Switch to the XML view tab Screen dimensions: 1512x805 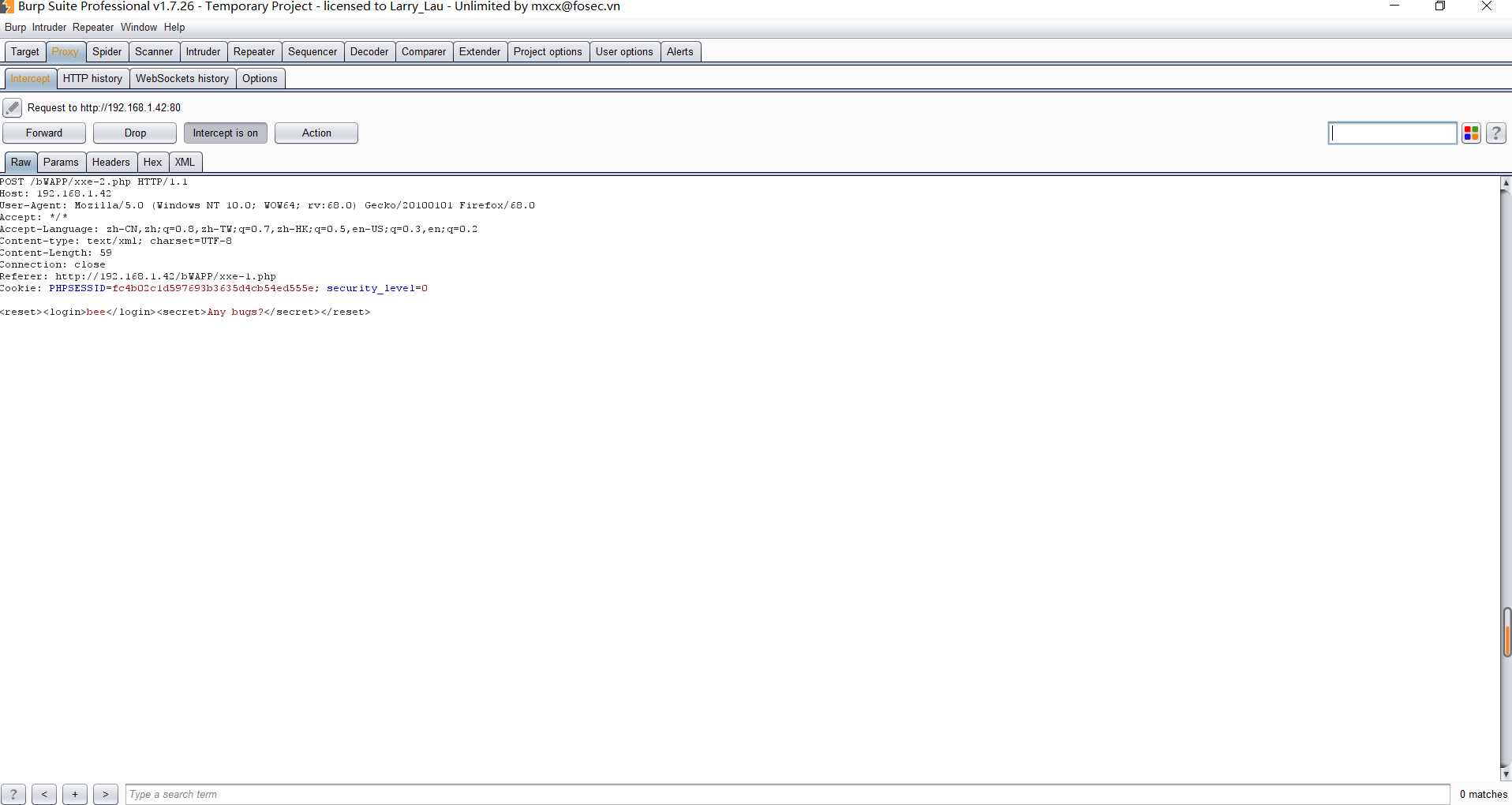[x=185, y=163]
